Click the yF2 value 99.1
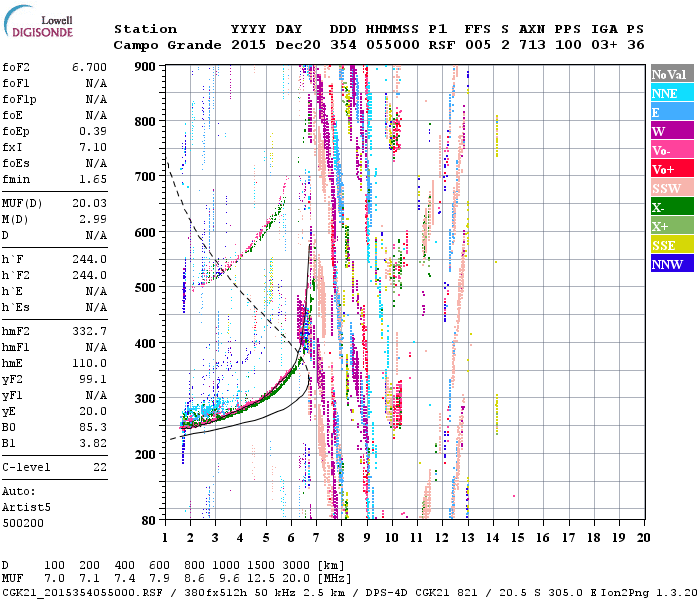This screenshot has width=700, height=600. [93, 379]
